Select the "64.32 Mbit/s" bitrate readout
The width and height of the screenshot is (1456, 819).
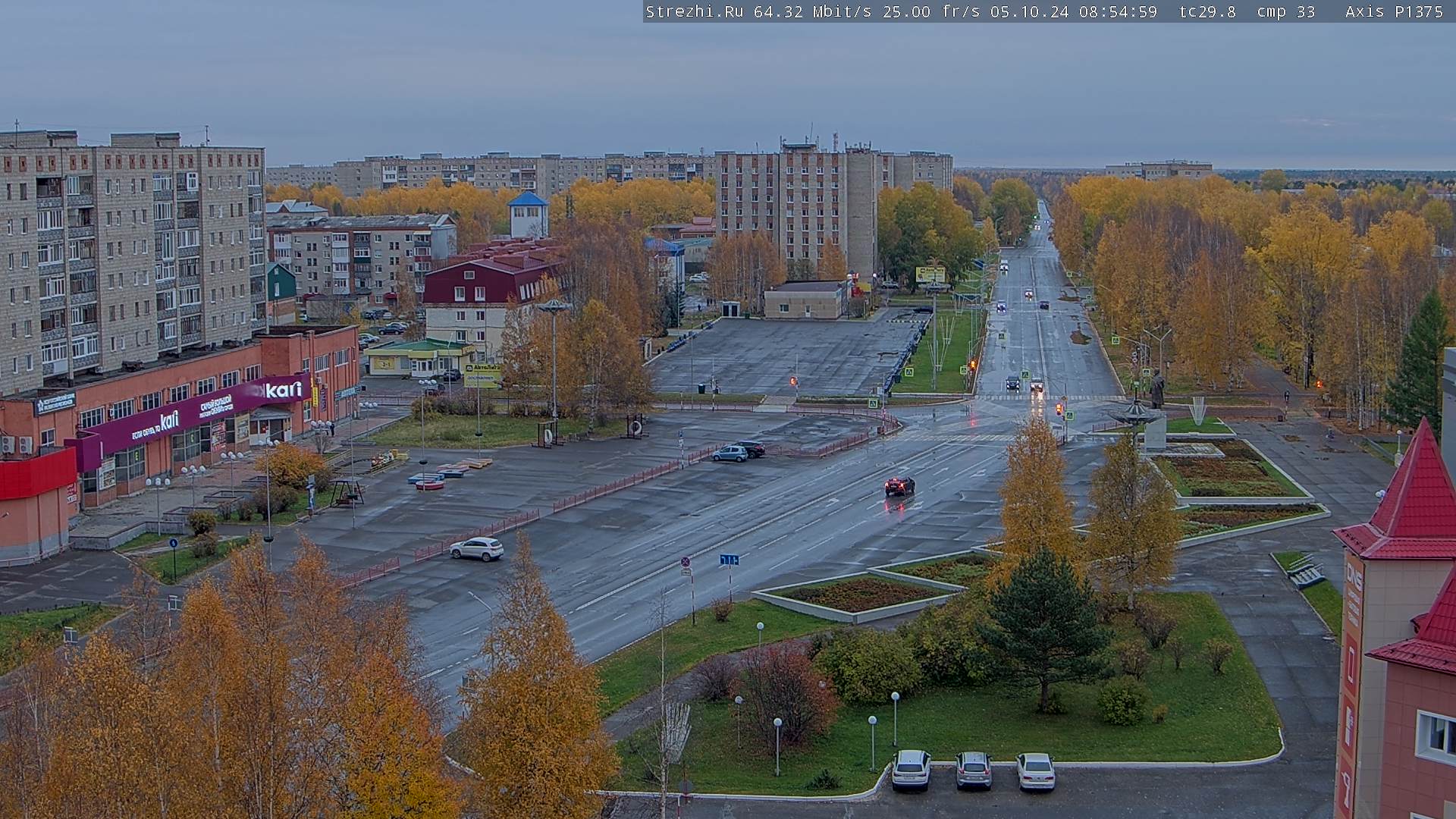point(813,11)
